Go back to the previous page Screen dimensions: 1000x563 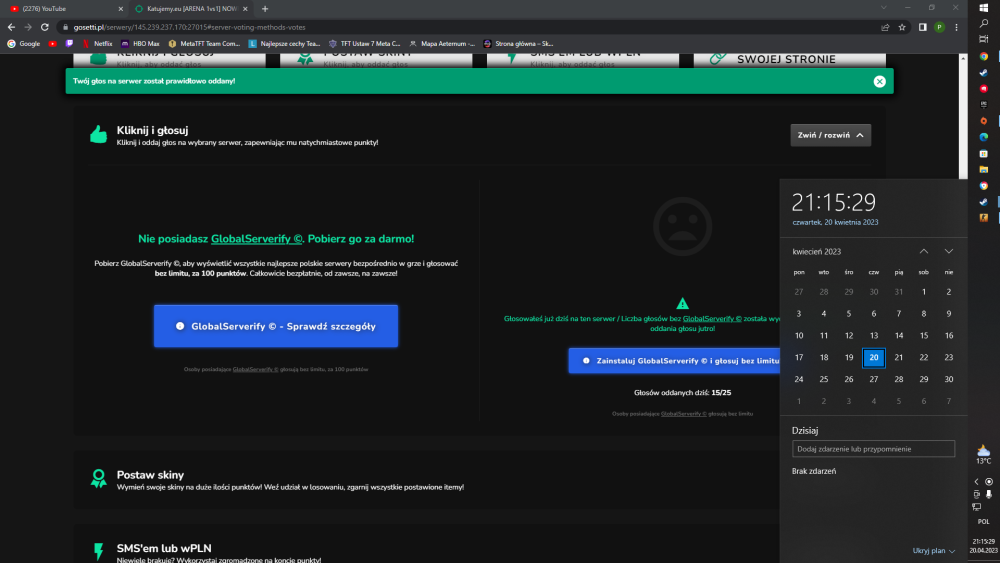pos(11,27)
